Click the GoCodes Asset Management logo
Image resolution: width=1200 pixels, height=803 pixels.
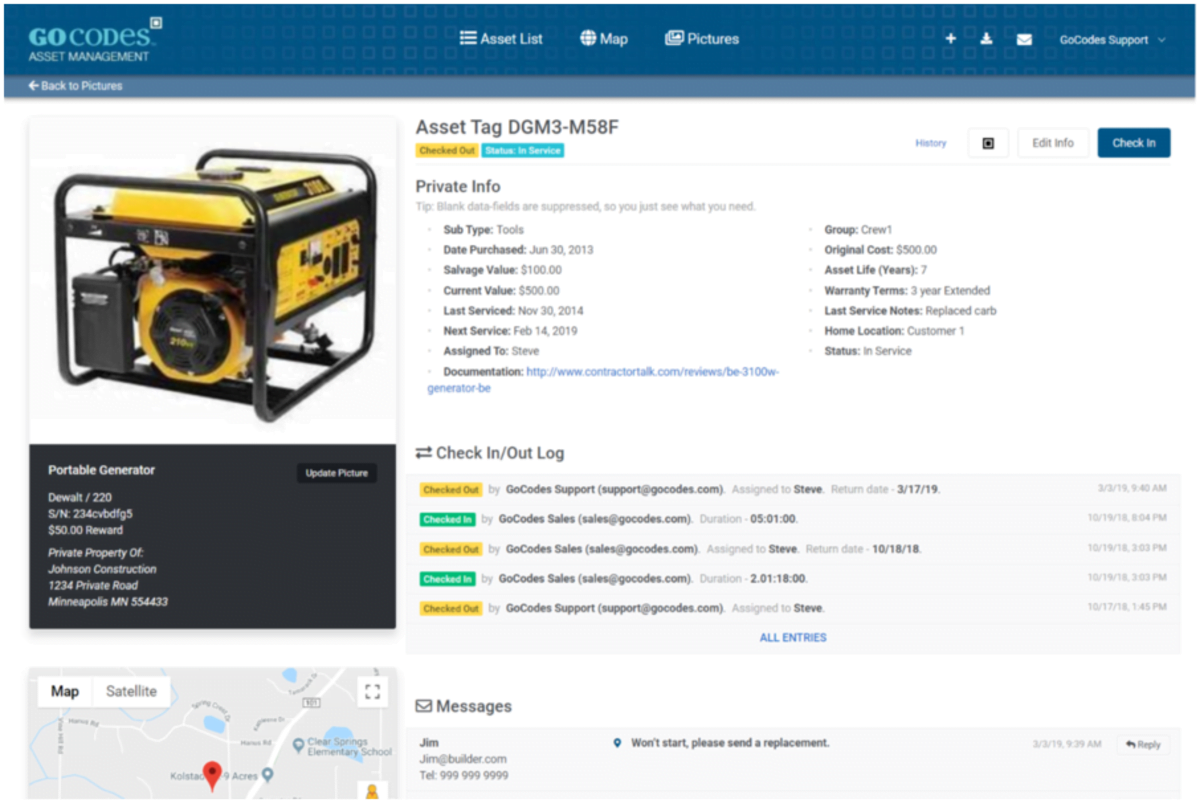tap(95, 40)
